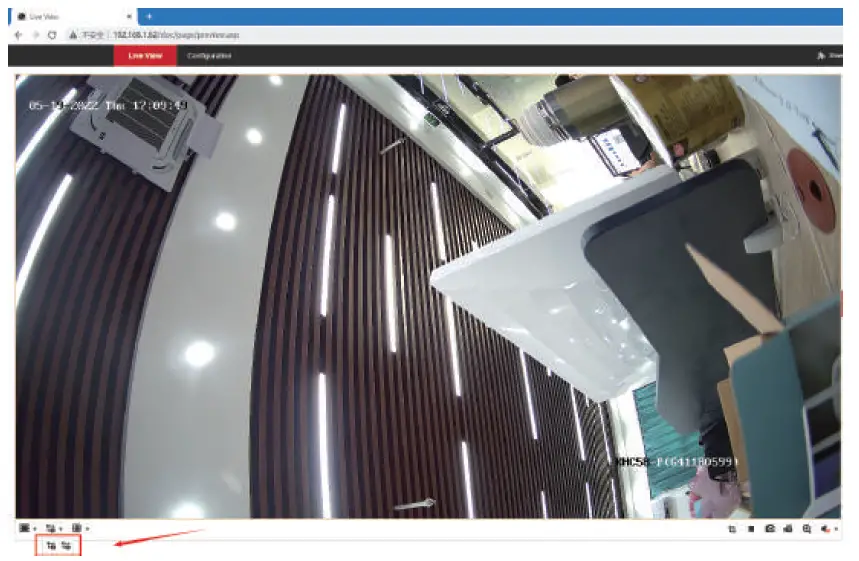859x561 pixels.
Task: Start recording the live video
Action: 788,529
